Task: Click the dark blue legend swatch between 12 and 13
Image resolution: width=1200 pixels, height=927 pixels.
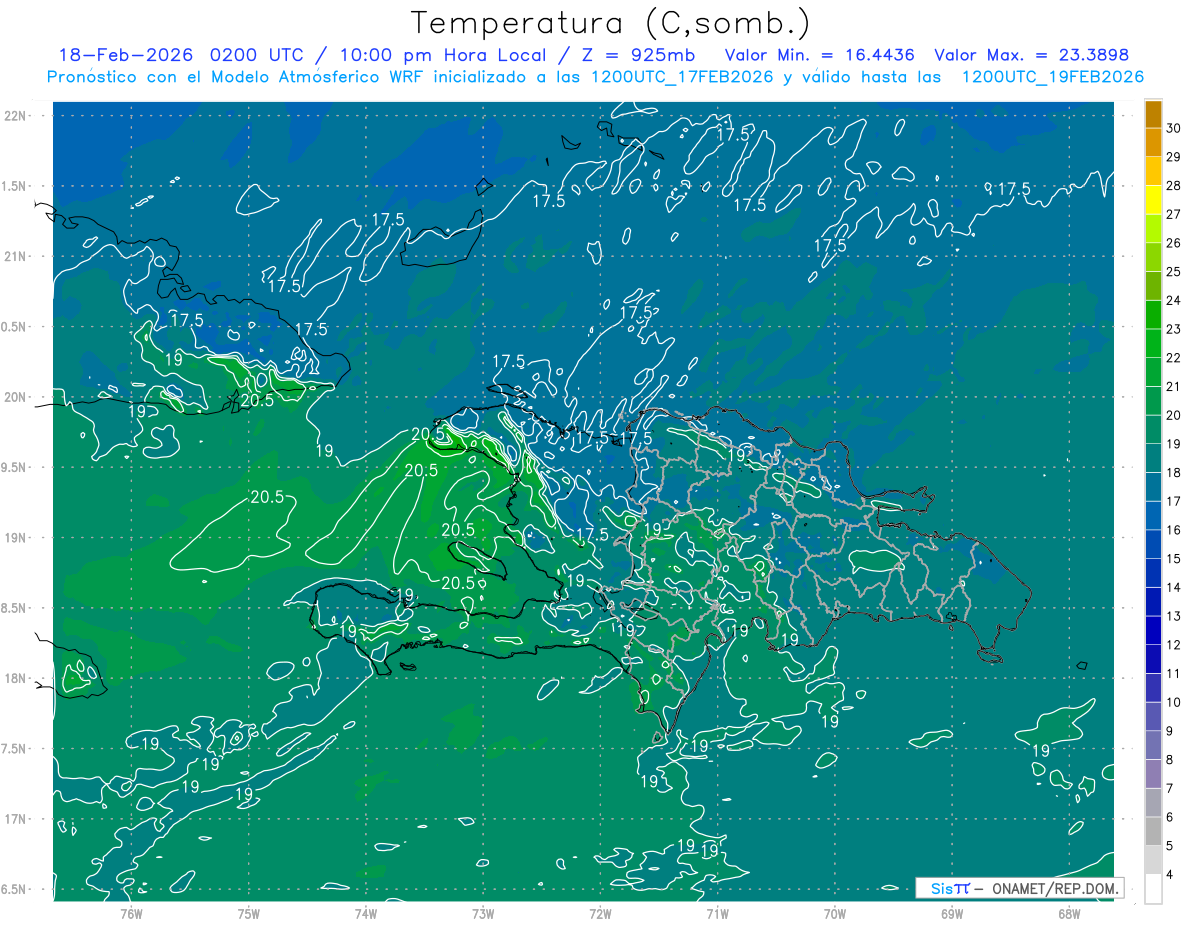Action: coord(1153,631)
